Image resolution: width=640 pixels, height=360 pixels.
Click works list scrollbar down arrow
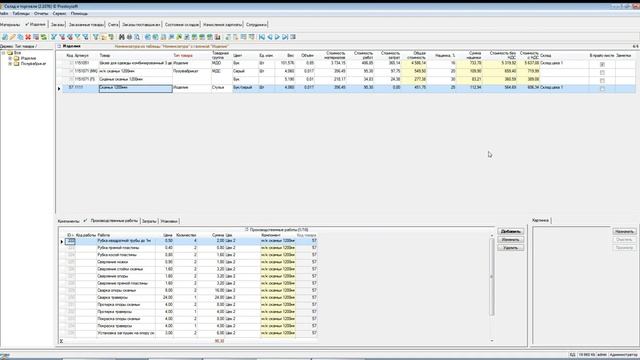click(492, 340)
